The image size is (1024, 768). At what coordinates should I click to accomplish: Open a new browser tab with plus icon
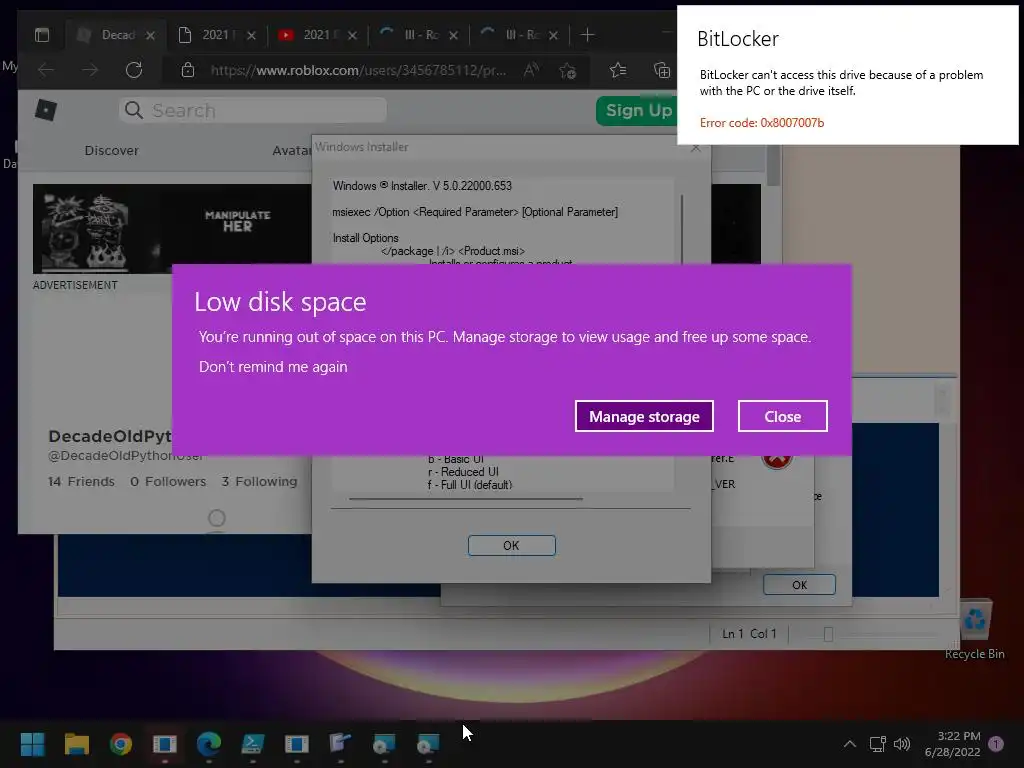[587, 35]
